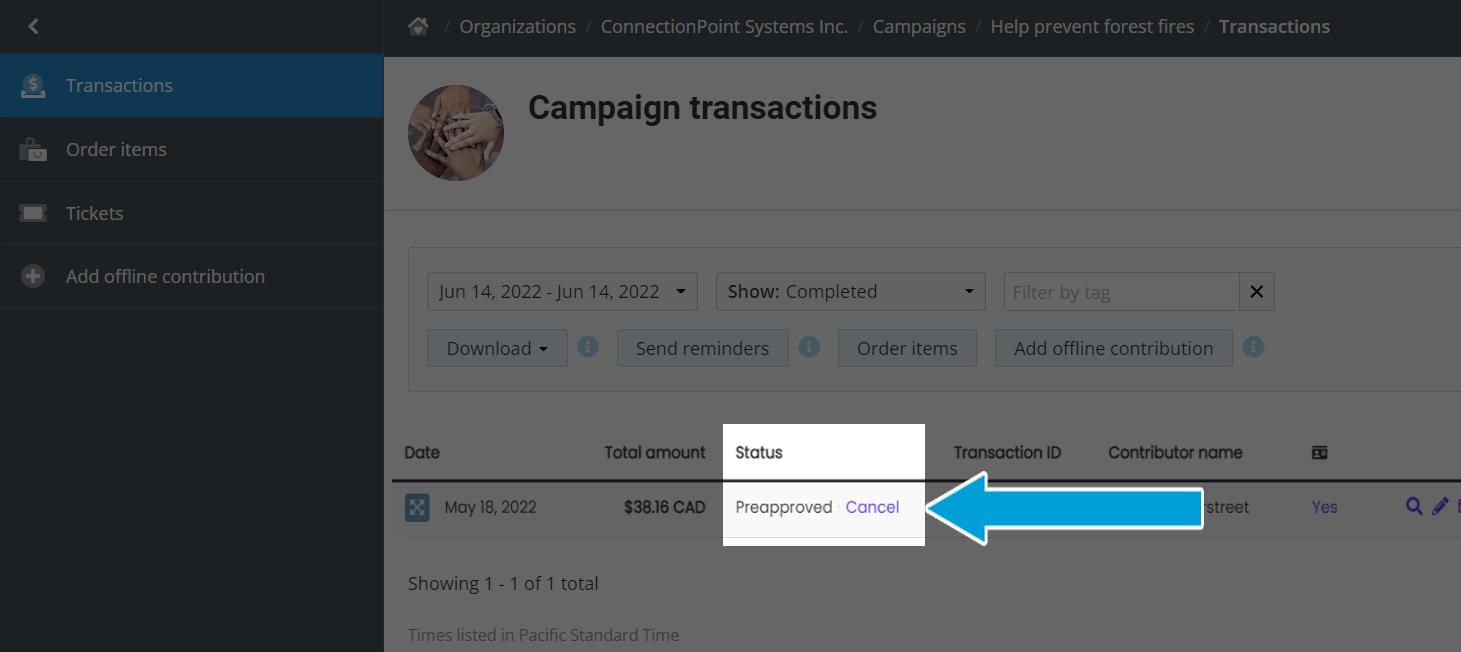
Task: Open Campaigns breadcrumb link
Action: pos(919,27)
